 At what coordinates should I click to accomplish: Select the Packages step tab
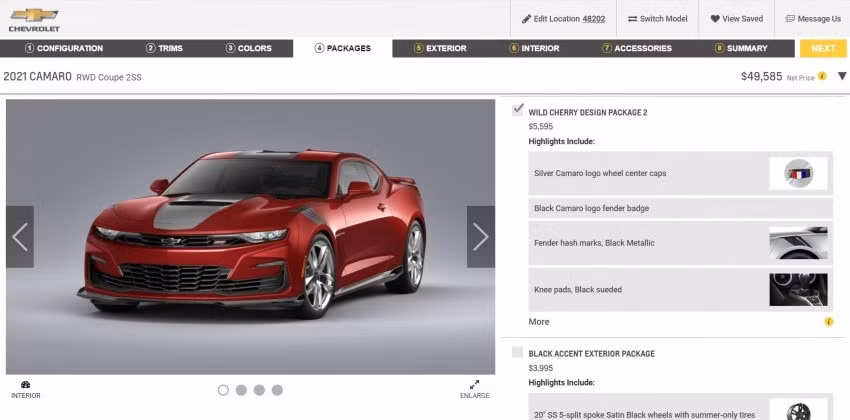(x=343, y=48)
